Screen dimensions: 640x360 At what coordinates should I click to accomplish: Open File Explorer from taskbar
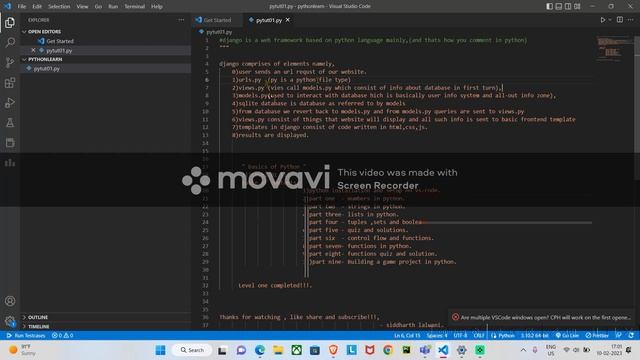278,350
